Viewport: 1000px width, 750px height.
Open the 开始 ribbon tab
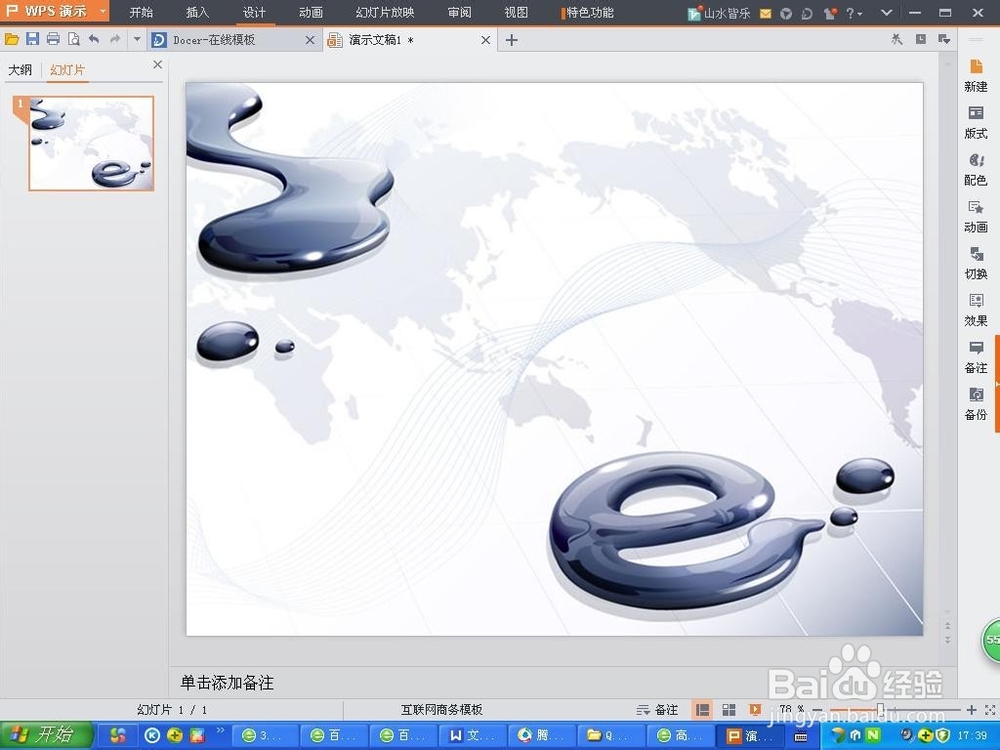(141, 12)
